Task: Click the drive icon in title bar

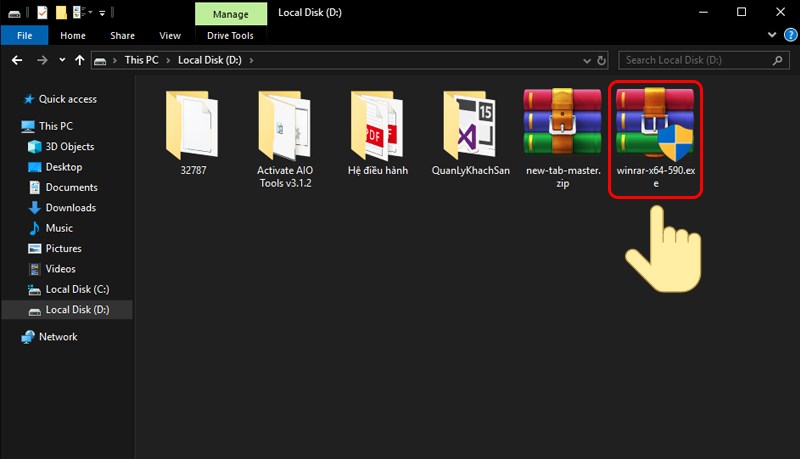Action: pyautogui.click(x=14, y=13)
